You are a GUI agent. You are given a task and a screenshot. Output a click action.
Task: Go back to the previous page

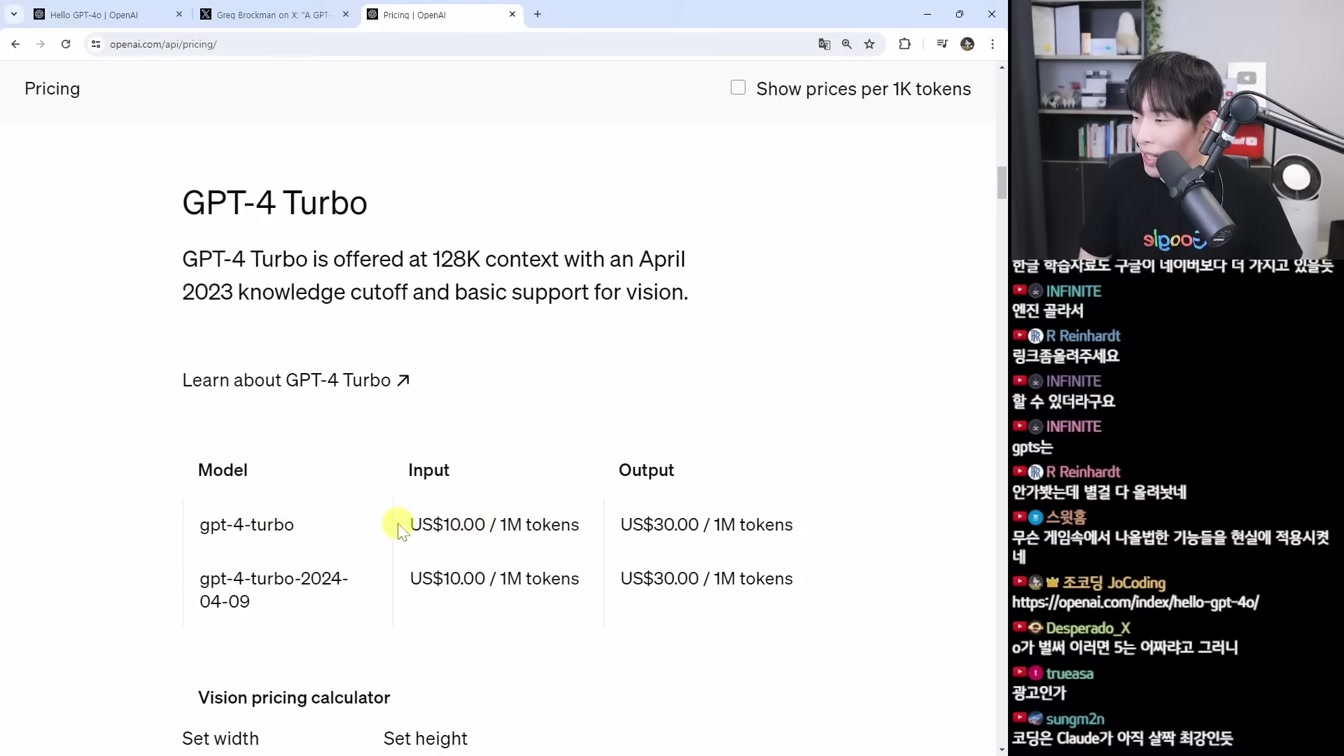point(15,44)
